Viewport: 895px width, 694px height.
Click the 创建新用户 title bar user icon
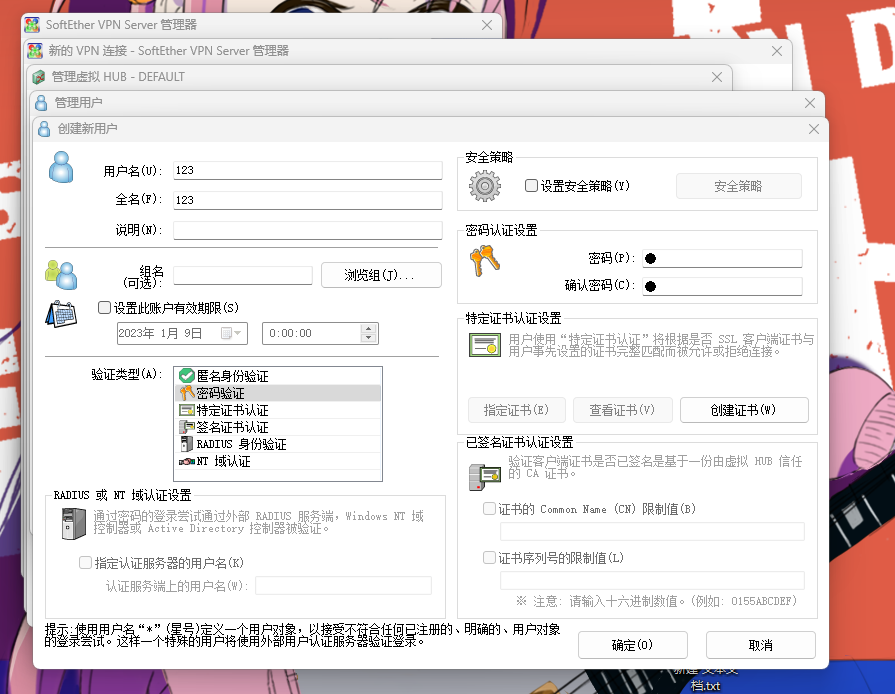[x=44, y=129]
